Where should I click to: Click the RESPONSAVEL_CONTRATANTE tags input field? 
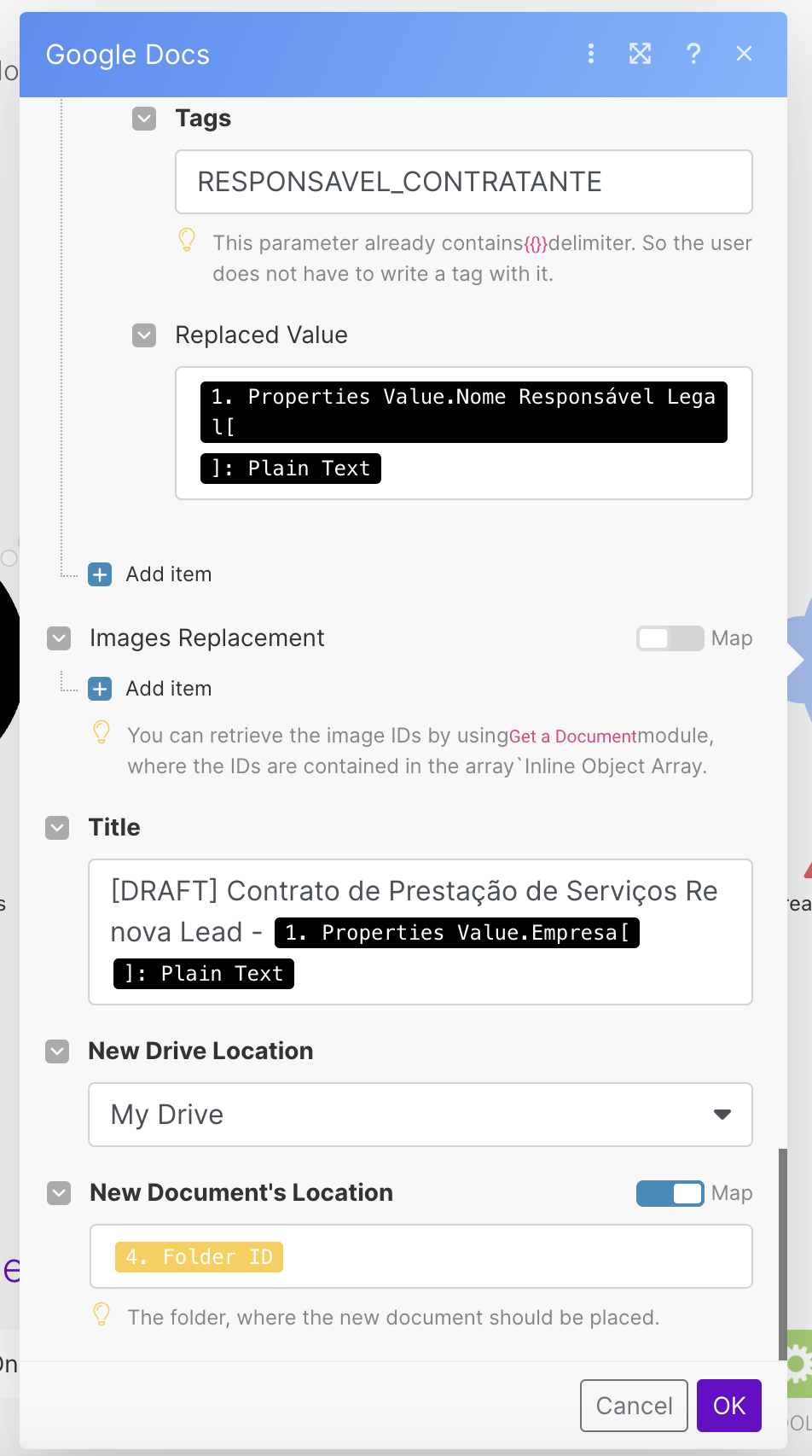coord(463,182)
